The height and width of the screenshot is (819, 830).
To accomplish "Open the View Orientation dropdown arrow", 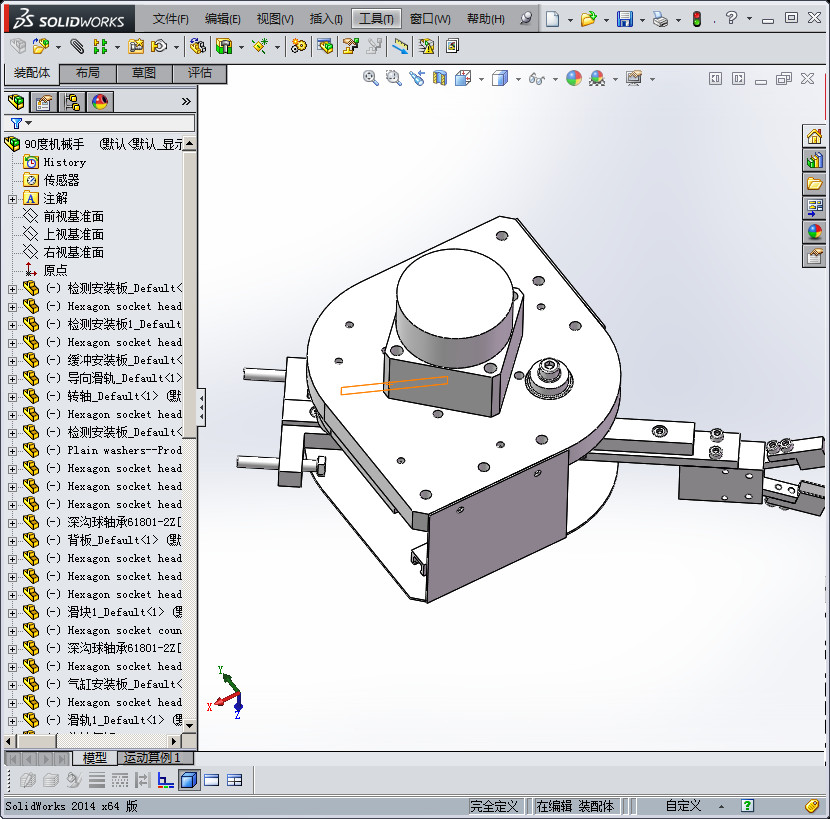I will point(481,79).
